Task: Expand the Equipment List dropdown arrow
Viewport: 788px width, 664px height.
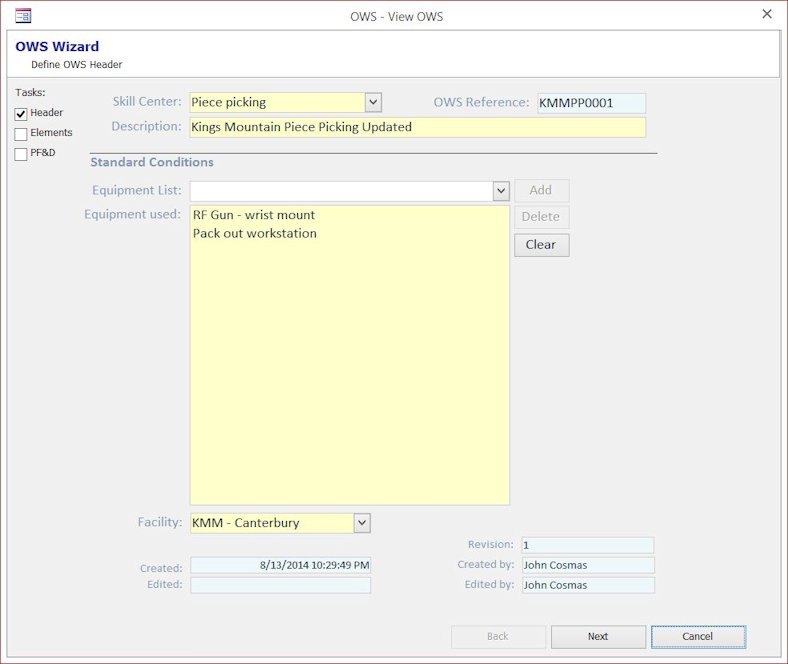Action: (x=501, y=191)
